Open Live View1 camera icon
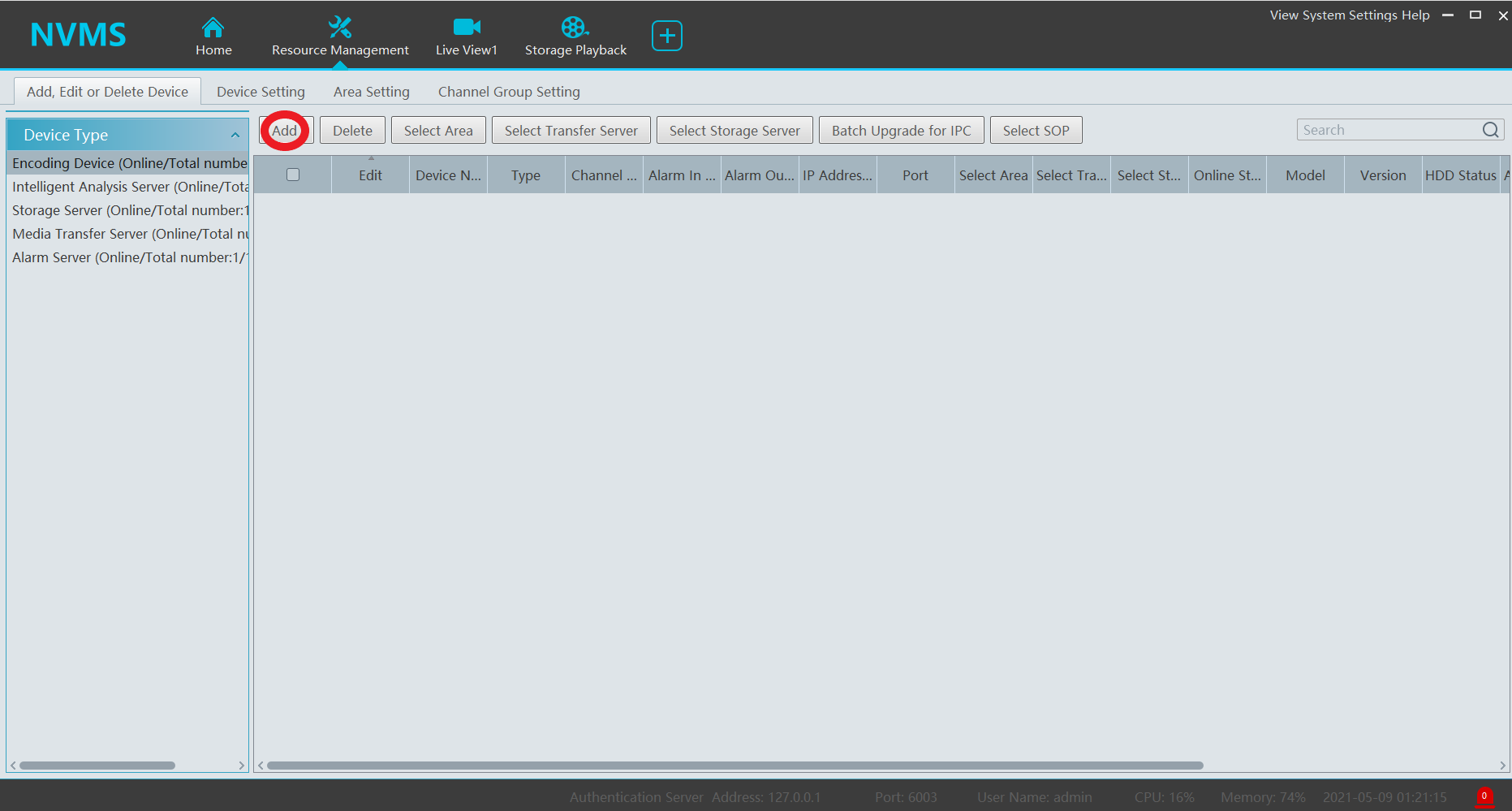Viewport: 1512px width, 811px height. point(466,28)
